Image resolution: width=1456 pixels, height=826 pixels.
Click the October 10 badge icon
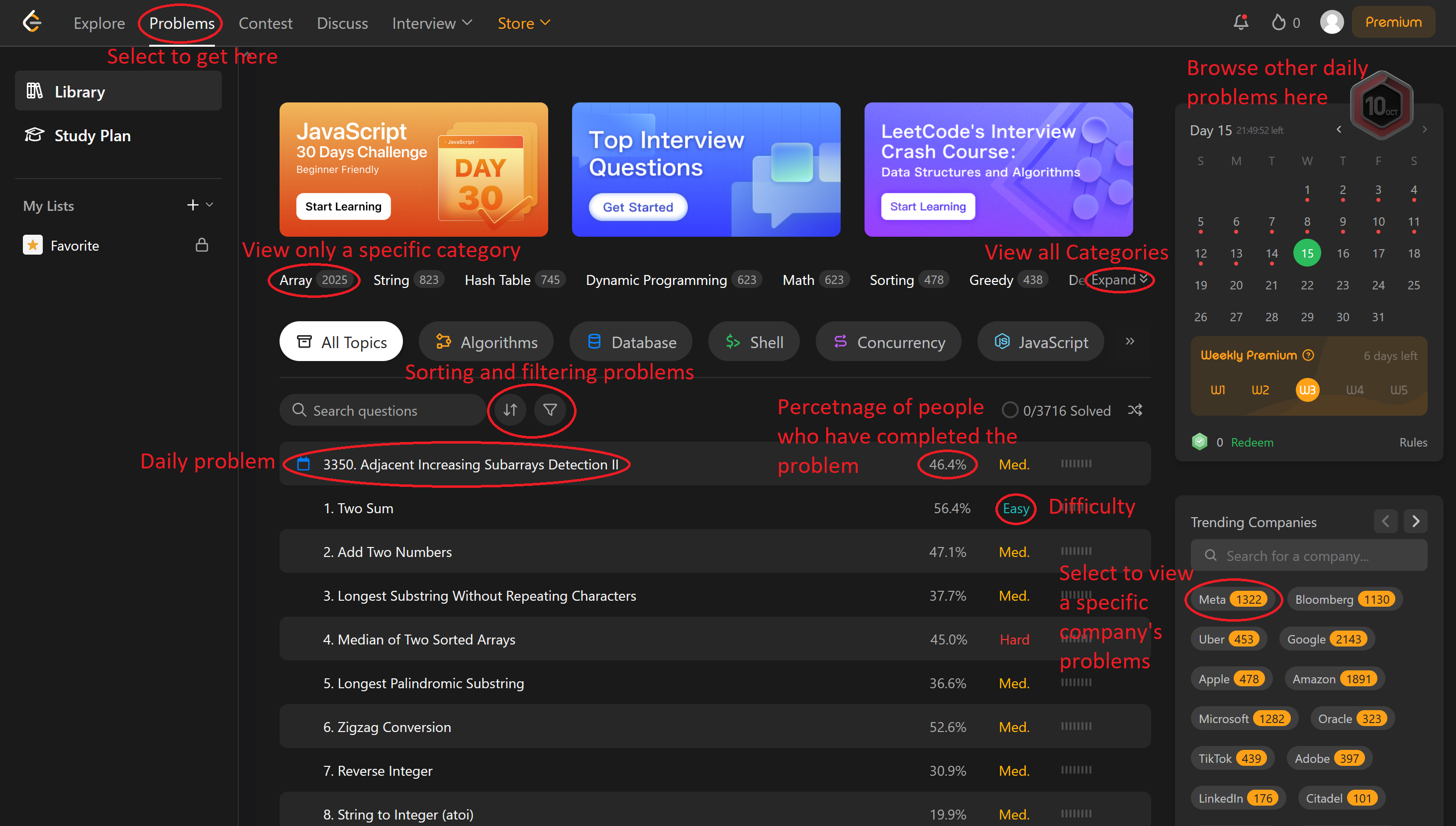tap(1381, 105)
